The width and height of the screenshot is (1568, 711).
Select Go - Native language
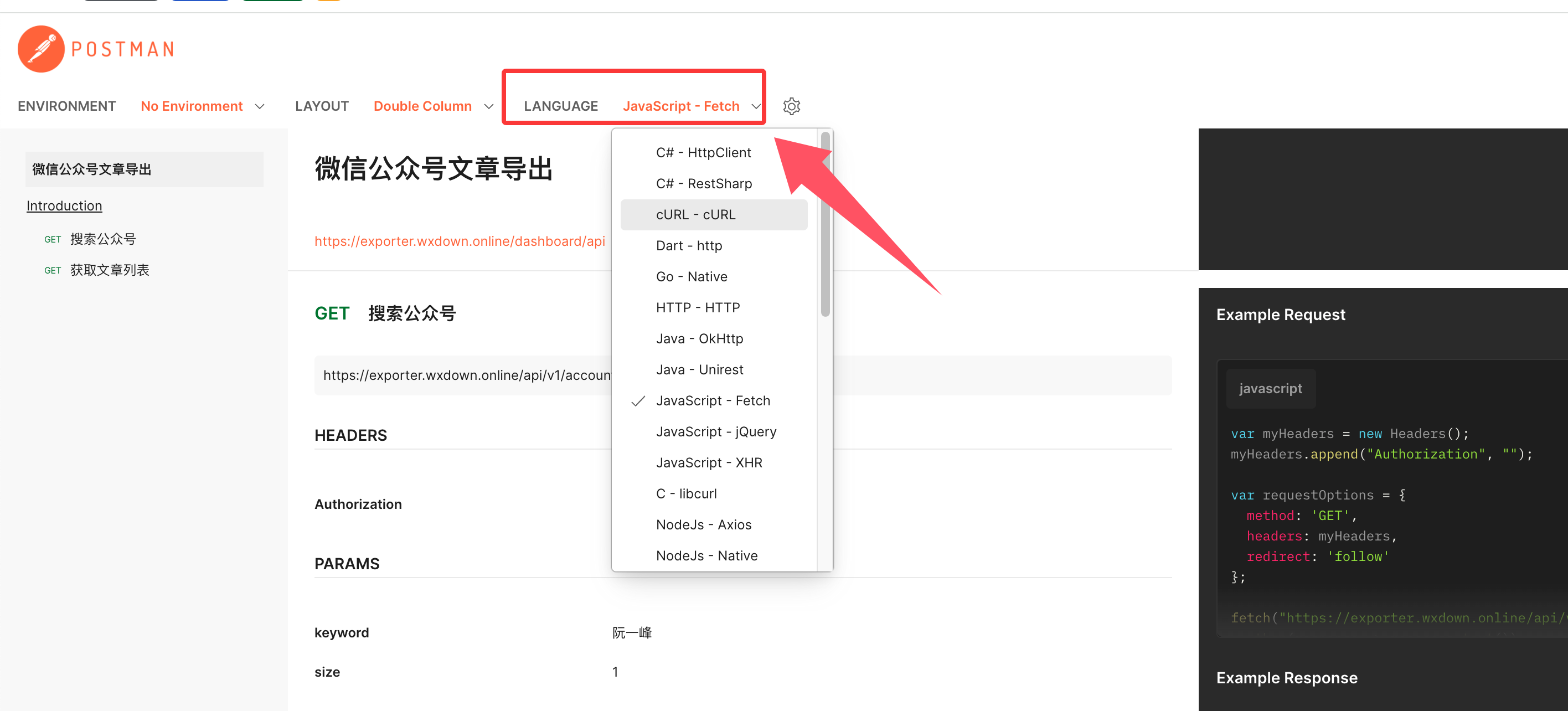coord(692,277)
